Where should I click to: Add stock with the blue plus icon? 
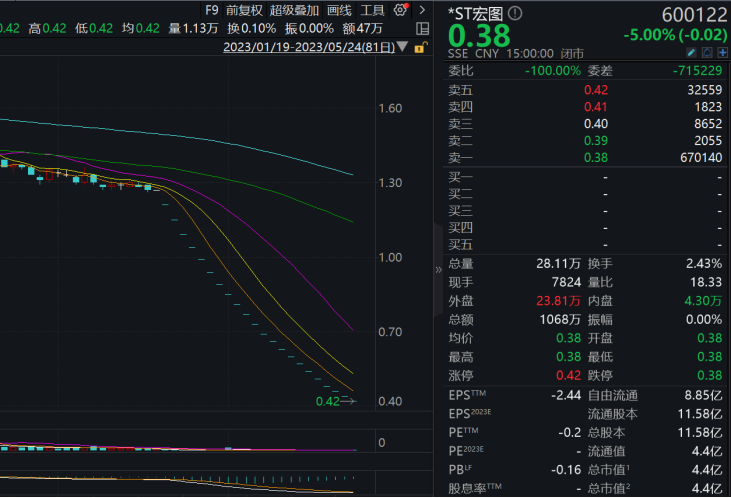721,52
